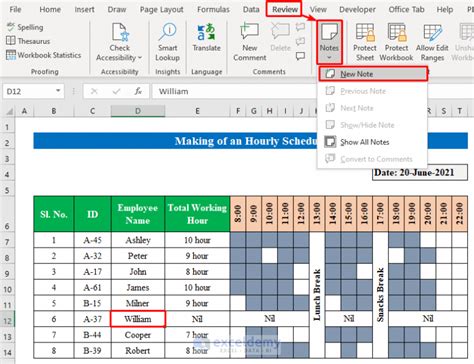The width and height of the screenshot is (474, 364).
Task: Select the William cell
Action: 138,319
